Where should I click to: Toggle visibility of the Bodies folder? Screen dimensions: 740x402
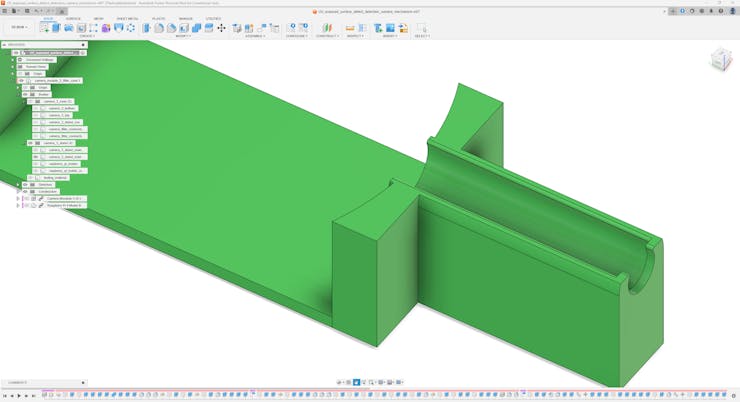(26, 95)
